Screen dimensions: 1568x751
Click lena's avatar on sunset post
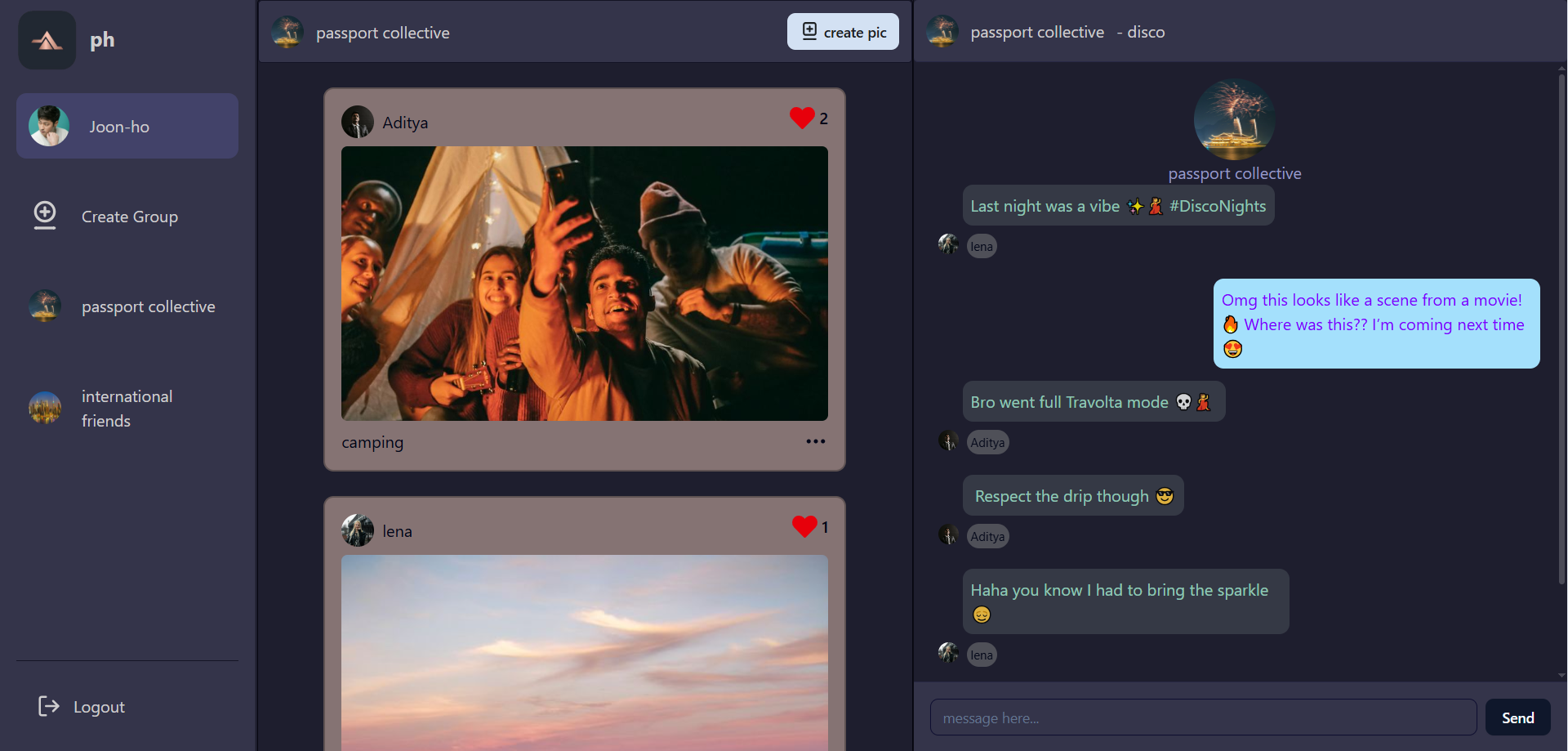point(358,530)
